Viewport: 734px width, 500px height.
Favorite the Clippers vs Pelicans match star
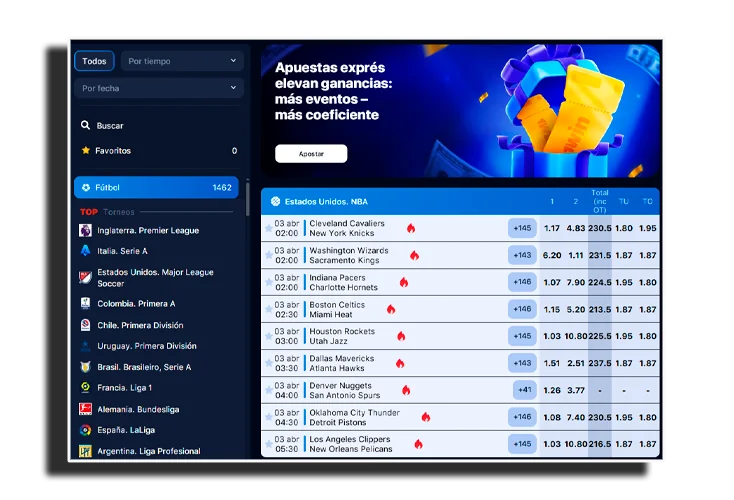(269, 444)
